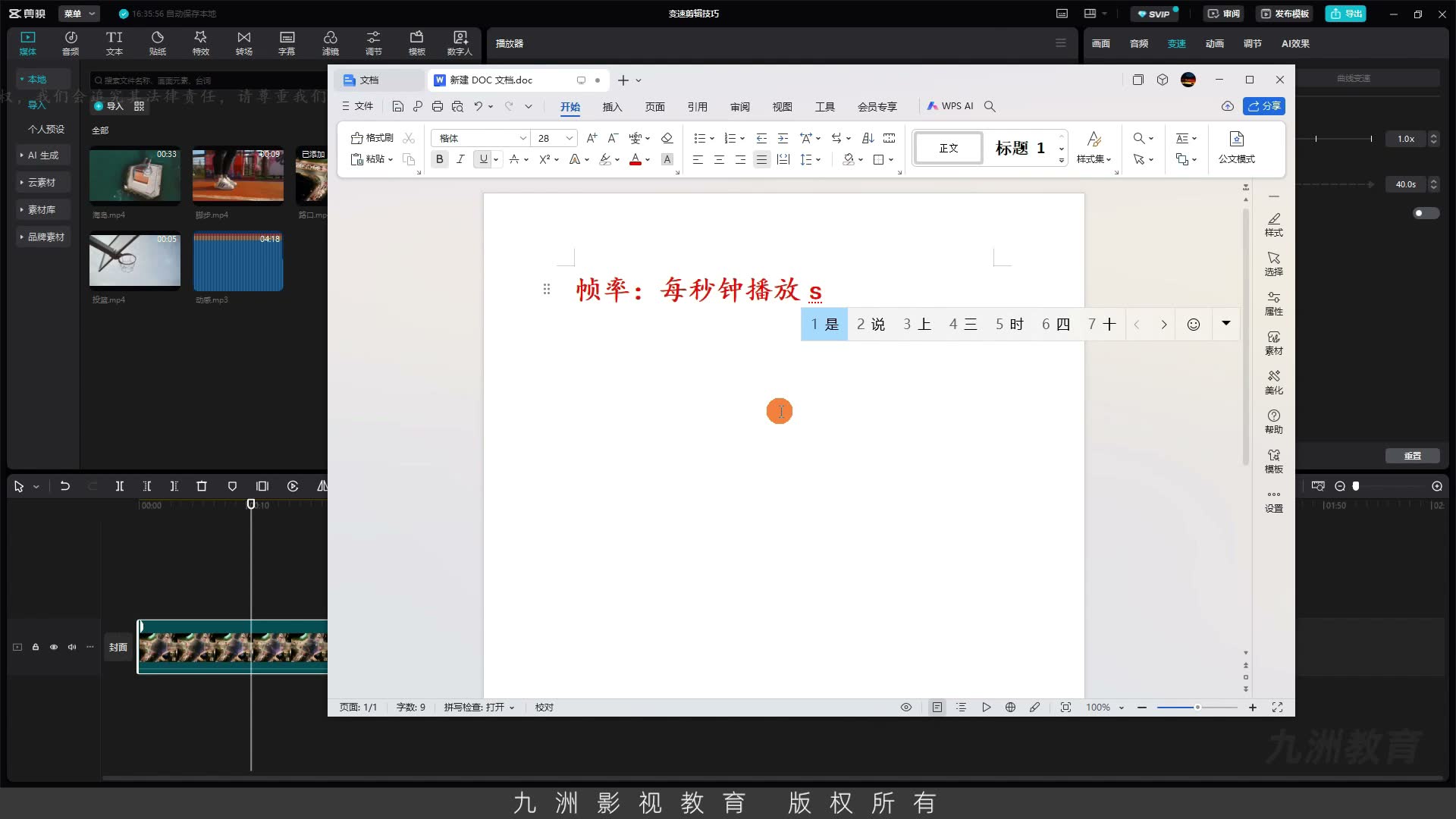Viewport: 1456px width, 819px height.
Task: Select the 投篮.mp4 thumbnail in 剪映
Action: 135,262
